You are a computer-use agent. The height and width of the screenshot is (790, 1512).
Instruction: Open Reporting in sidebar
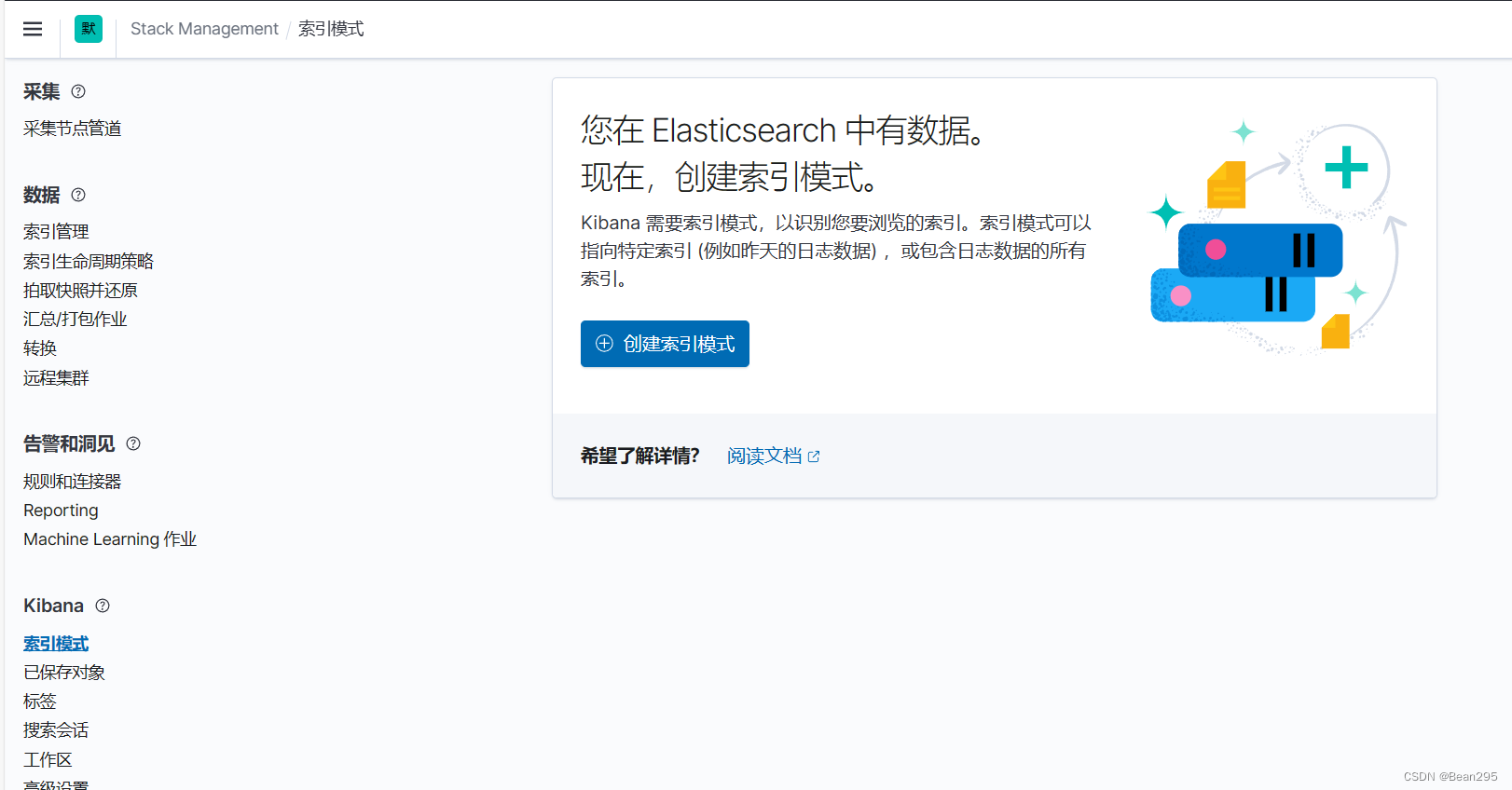[x=61, y=511]
